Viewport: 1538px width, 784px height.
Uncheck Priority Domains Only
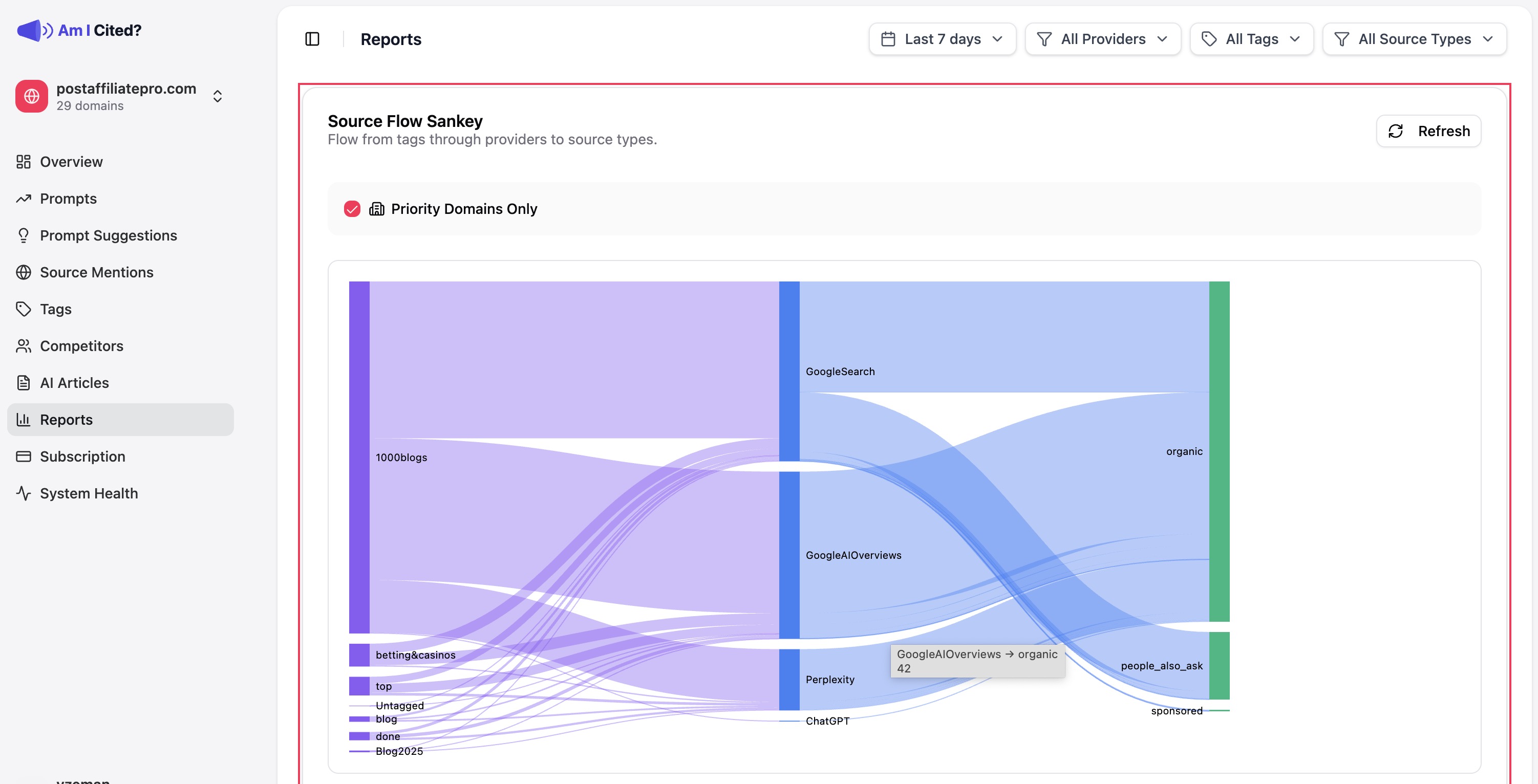tap(352, 209)
